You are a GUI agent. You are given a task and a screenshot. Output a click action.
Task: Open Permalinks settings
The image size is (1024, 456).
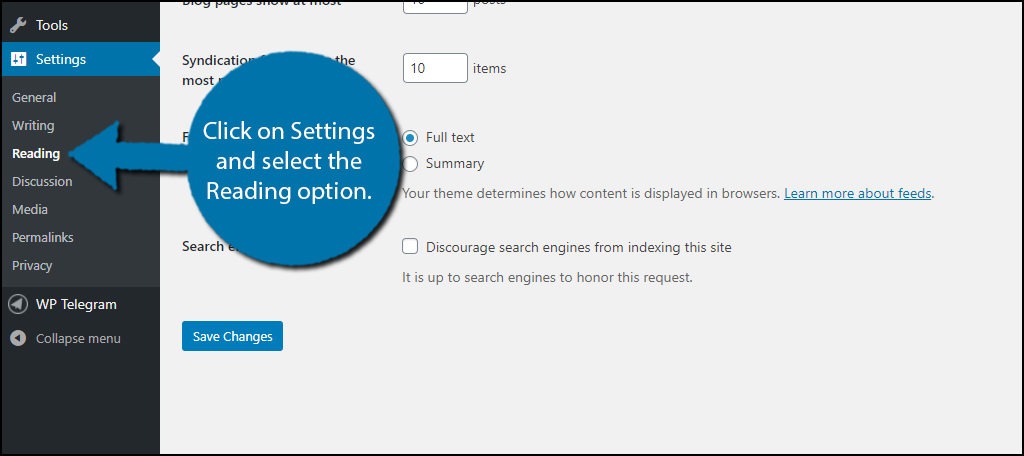coord(42,237)
